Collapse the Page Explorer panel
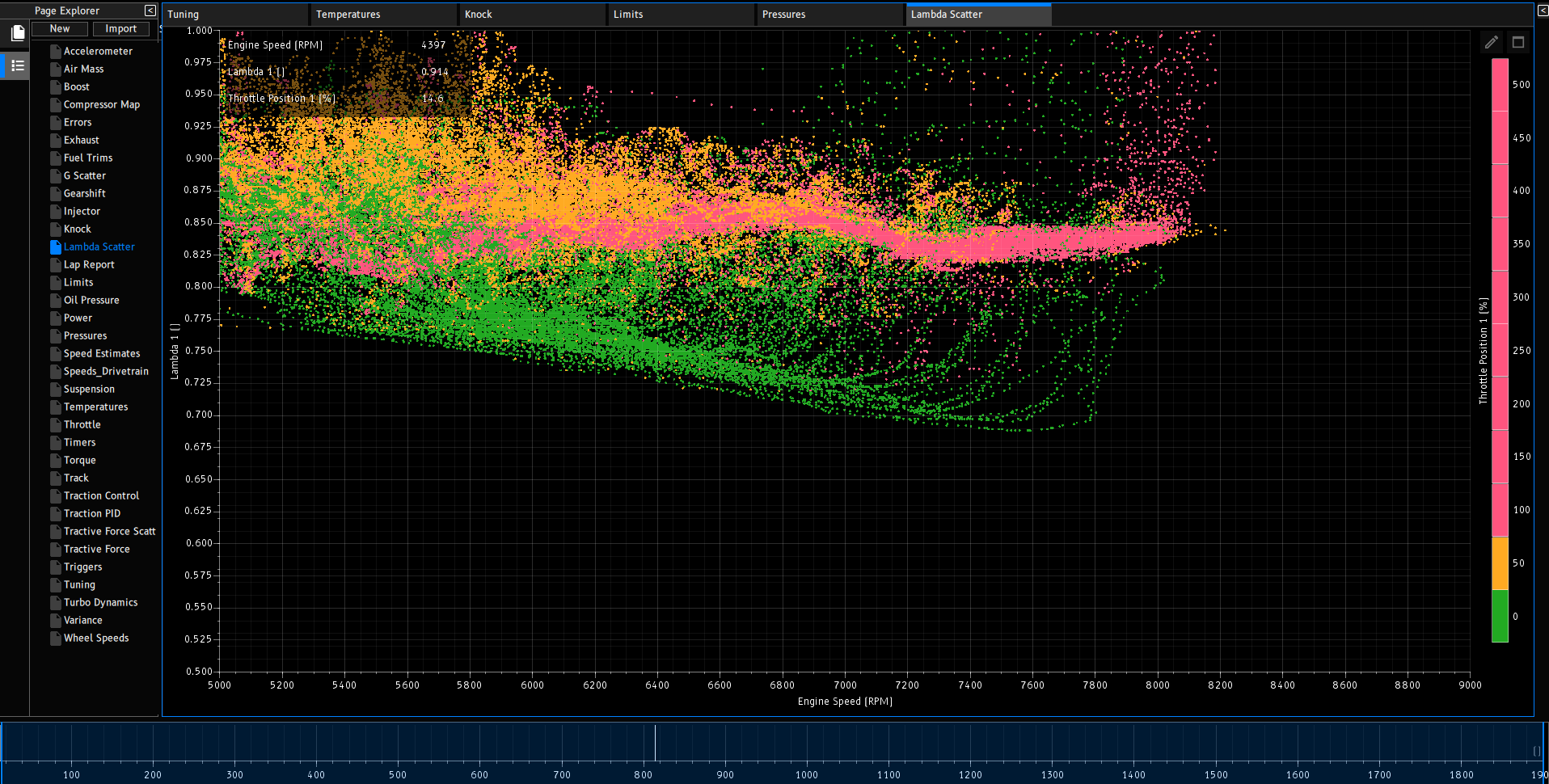The width and height of the screenshot is (1549, 784). pyautogui.click(x=150, y=11)
